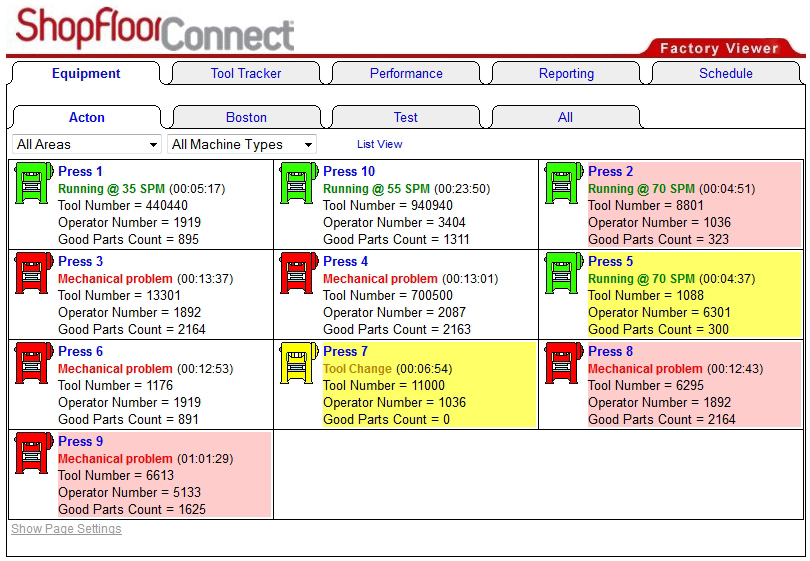Click 'Tool Number = 6295' text
810x561 pixels.
click(646, 385)
